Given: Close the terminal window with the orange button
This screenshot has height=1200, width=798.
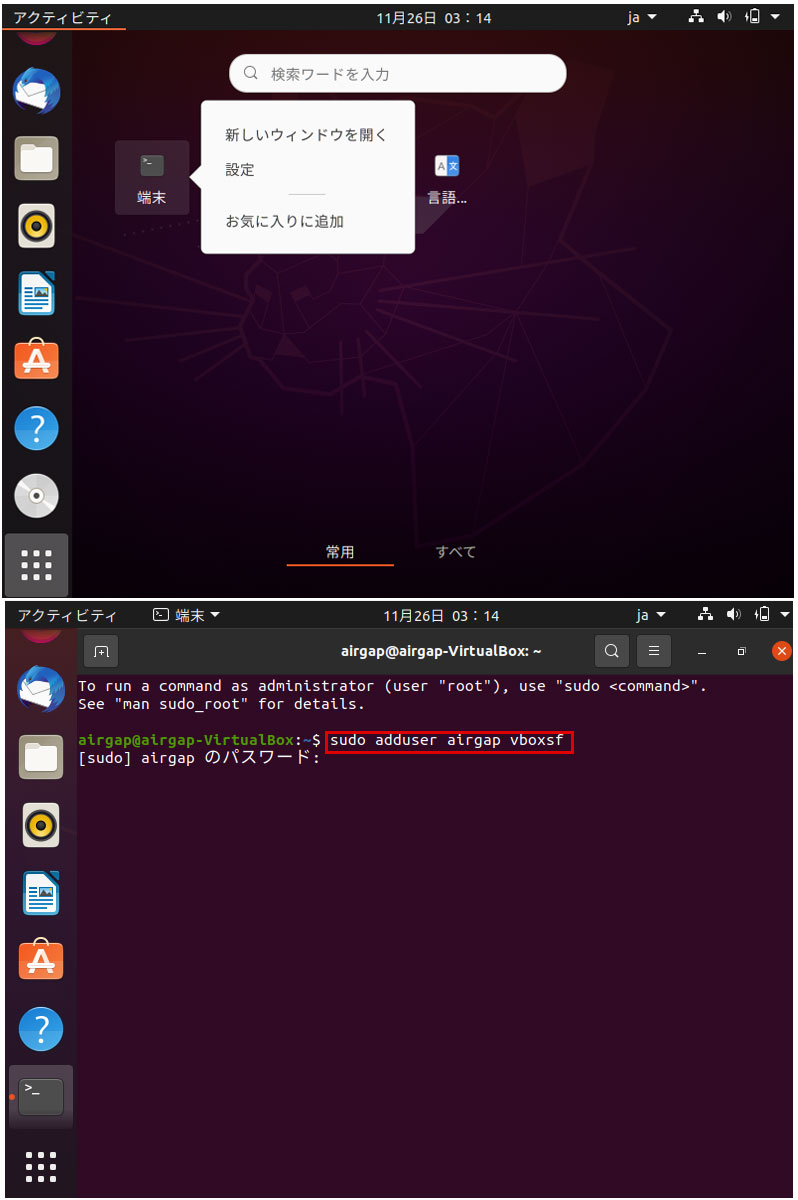Looking at the screenshot, I should [782, 651].
